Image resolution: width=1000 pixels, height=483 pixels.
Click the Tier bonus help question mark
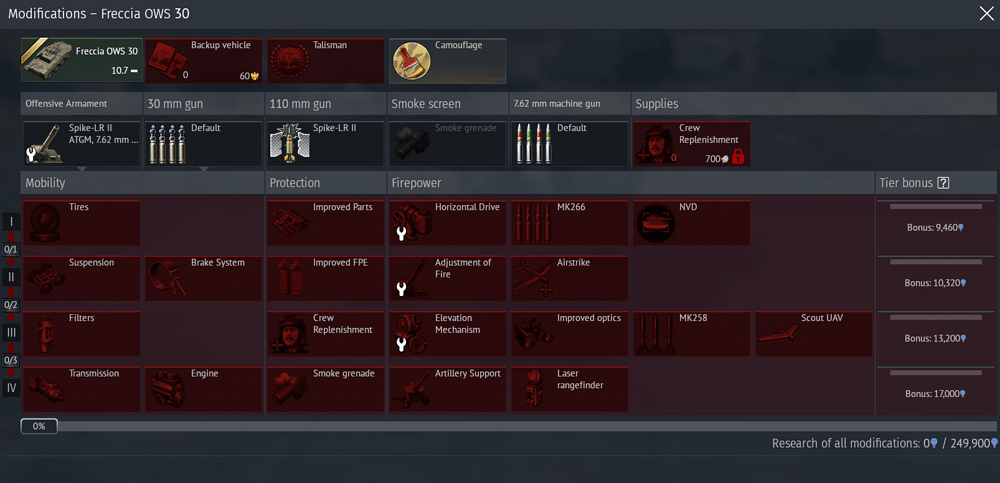pos(944,183)
